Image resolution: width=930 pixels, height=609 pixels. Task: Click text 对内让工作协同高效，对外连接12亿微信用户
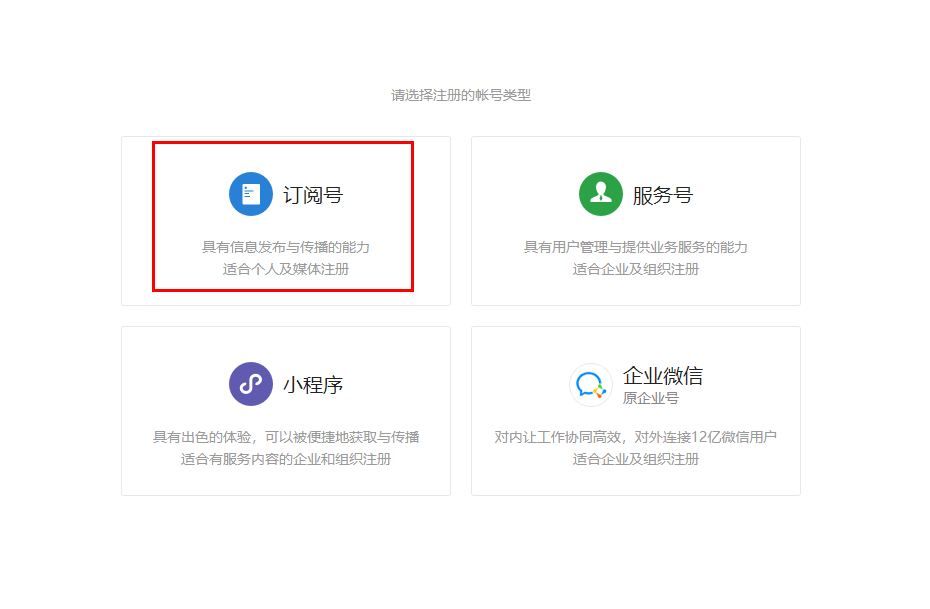pyautogui.click(x=636, y=436)
